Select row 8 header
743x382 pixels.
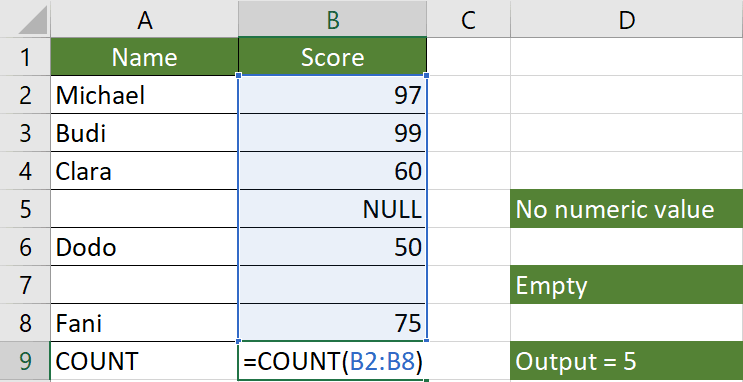point(25,322)
